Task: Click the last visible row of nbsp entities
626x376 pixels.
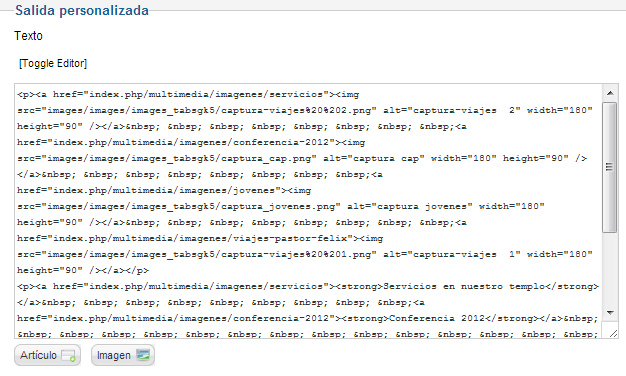Action: 307,334
